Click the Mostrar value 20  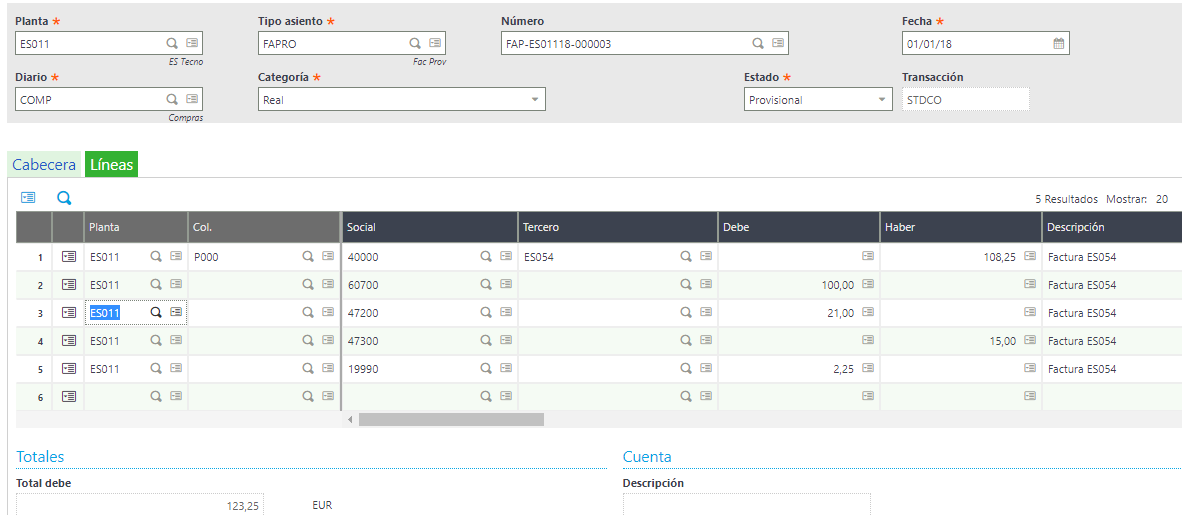[x=1162, y=199]
